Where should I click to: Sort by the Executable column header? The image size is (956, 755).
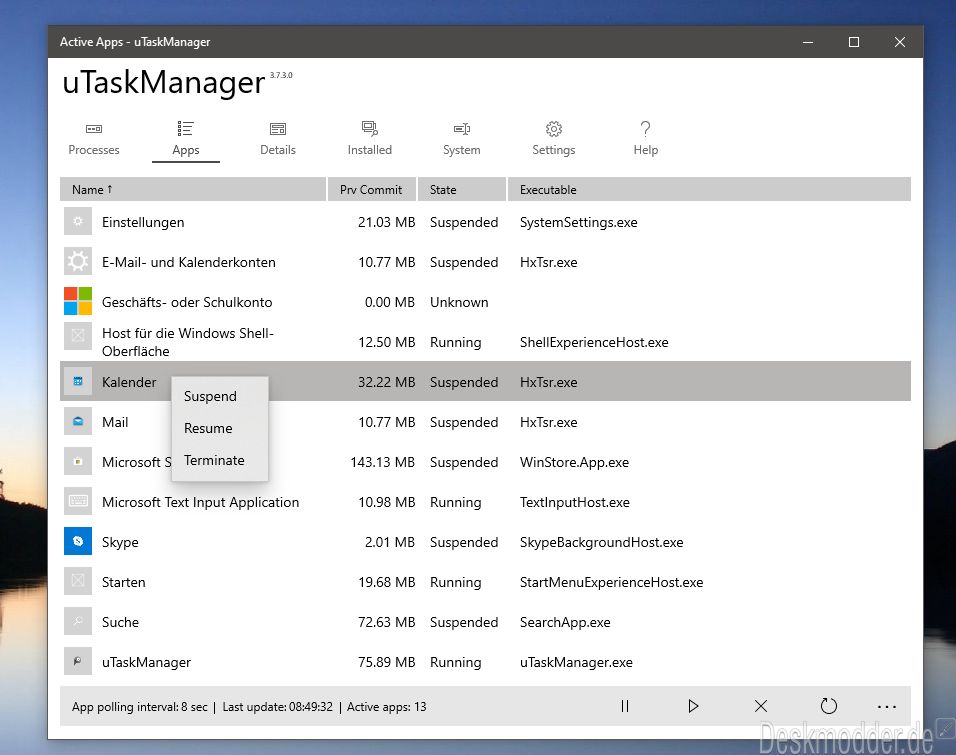click(709, 190)
